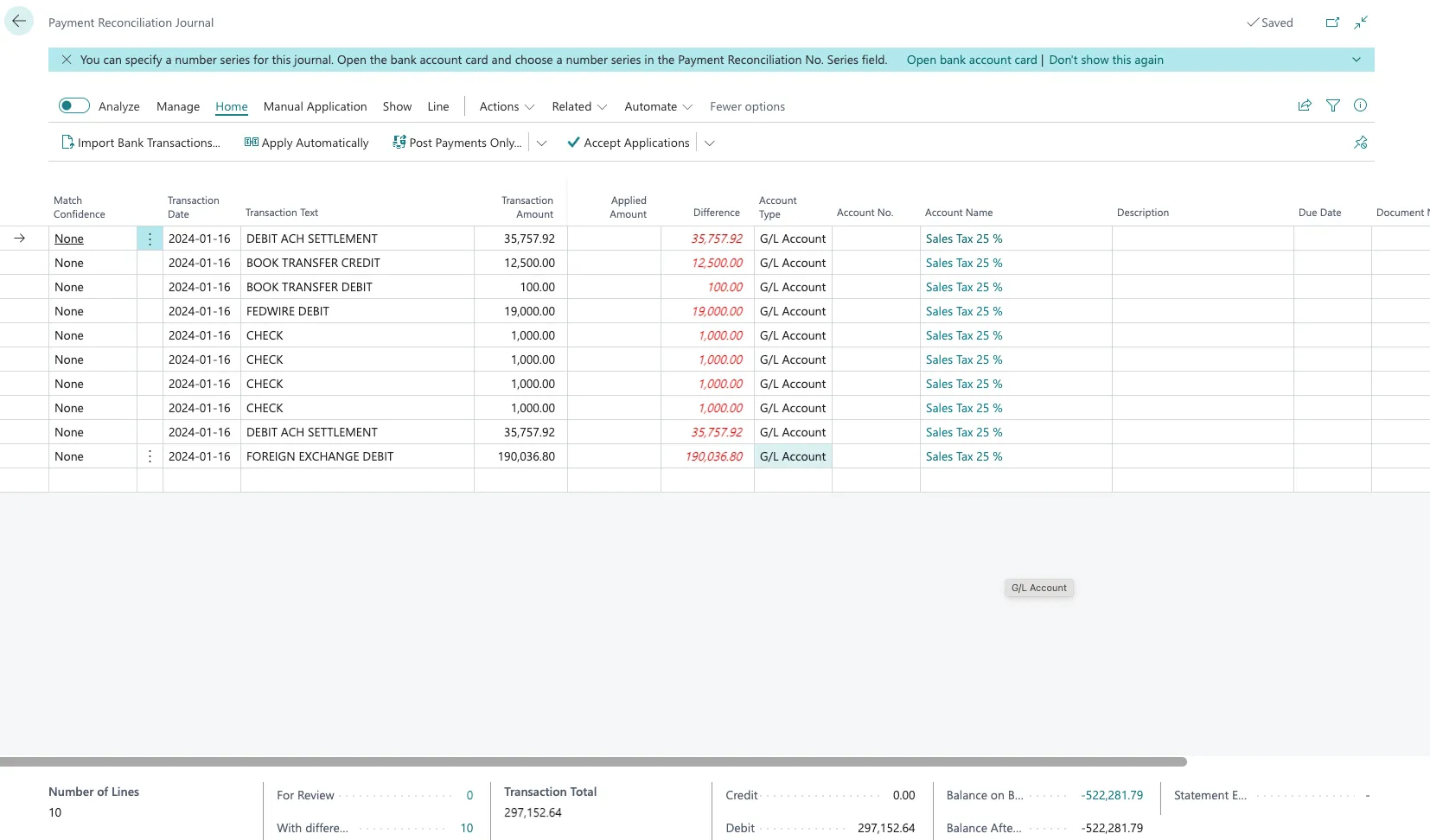Toggle the Analyze mode switch
This screenshot has width=1430, height=840.
tap(74, 105)
